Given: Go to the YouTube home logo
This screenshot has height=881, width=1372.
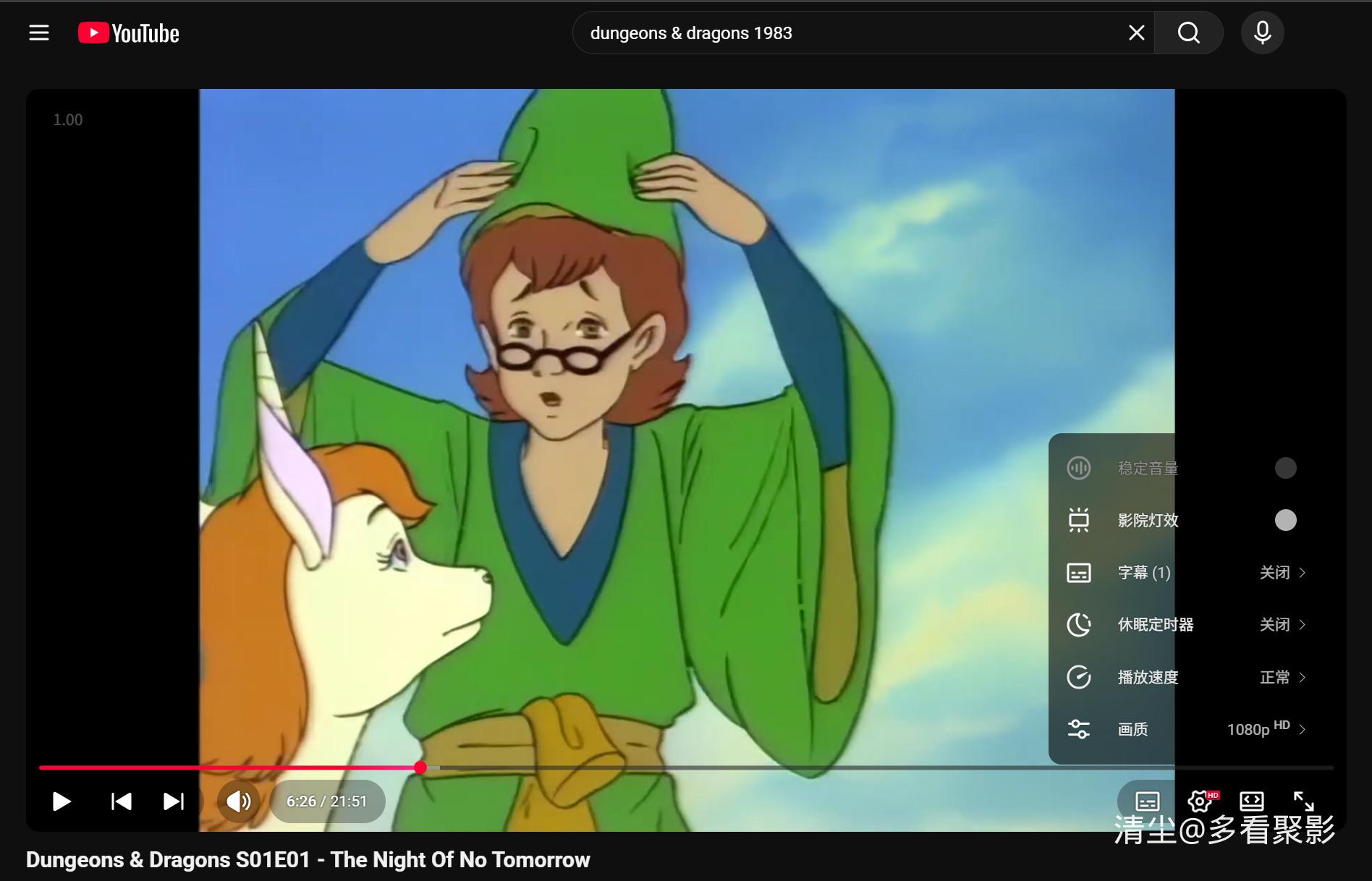Looking at the screenshot, I should (129, 33).
